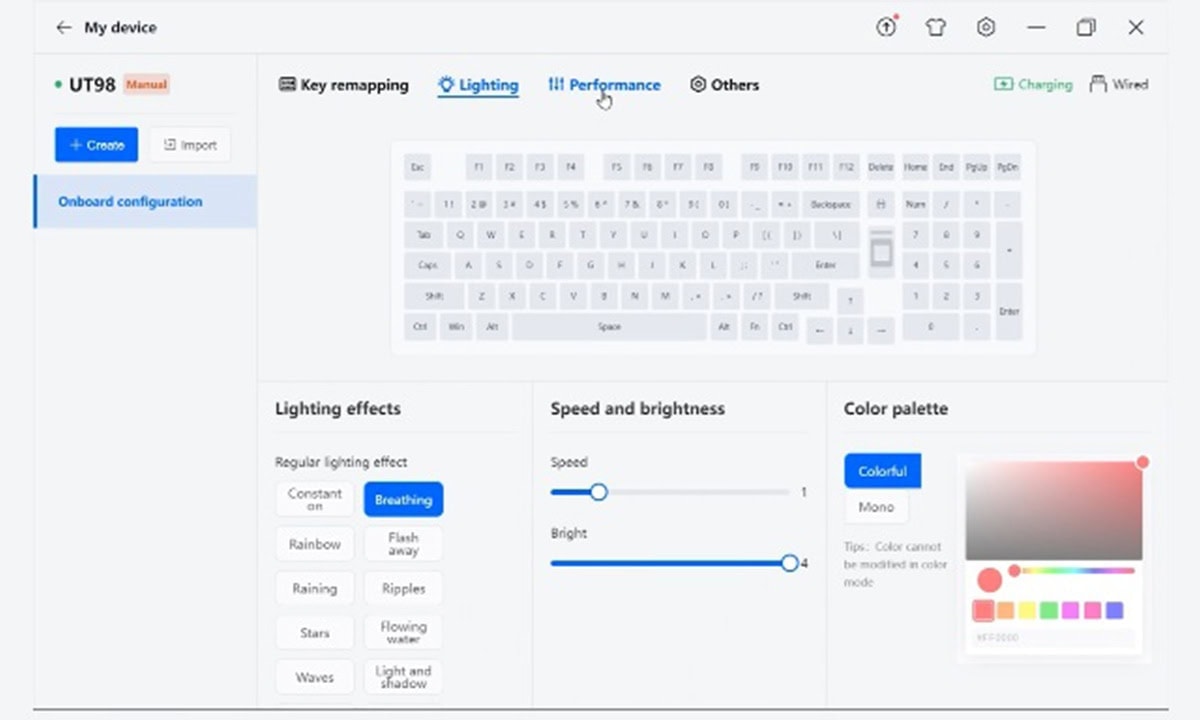The height and width of the screenshot is (720, 1200).
Task: Open the Others tab
Action: [724, 85]
